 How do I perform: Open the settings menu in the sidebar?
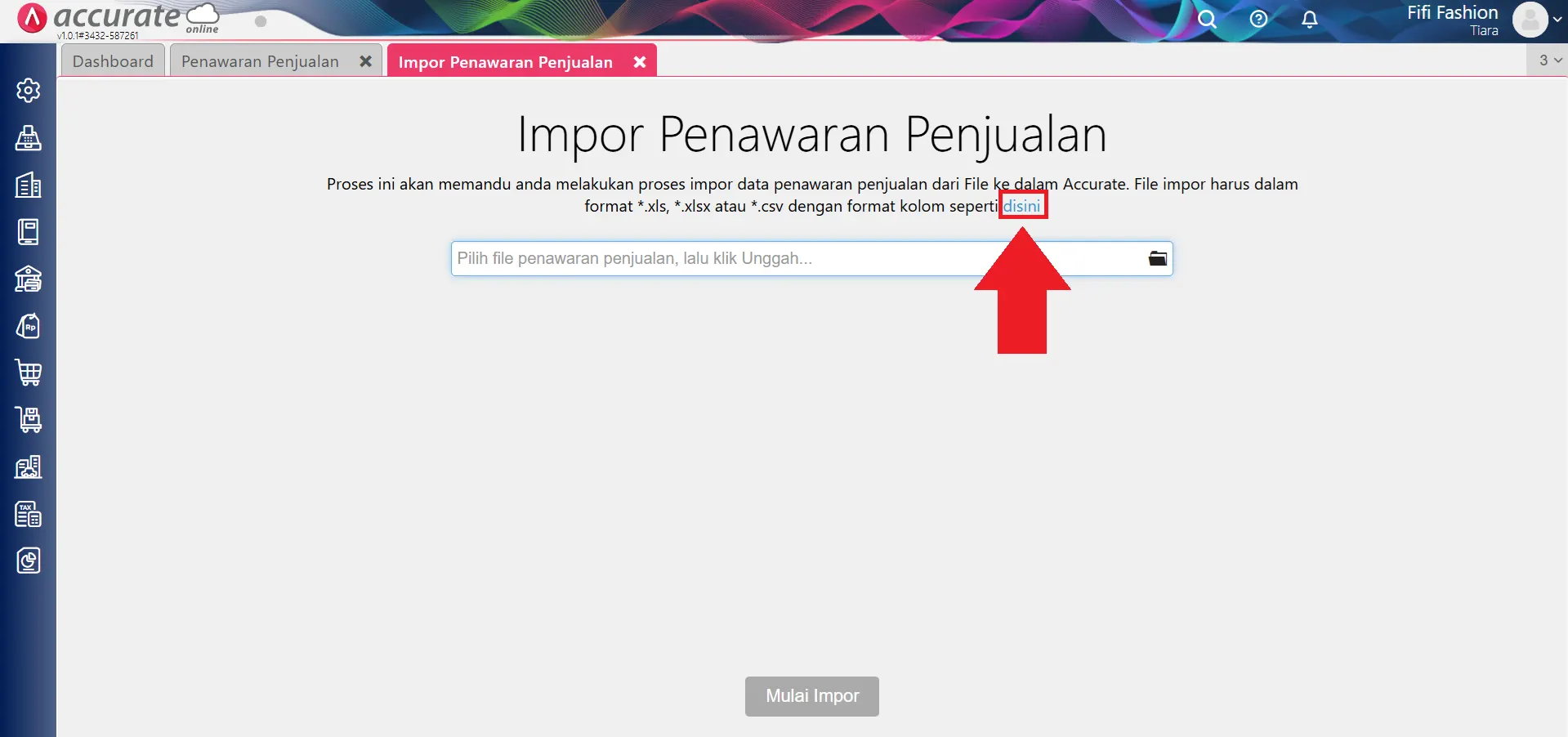click(29, 91)
